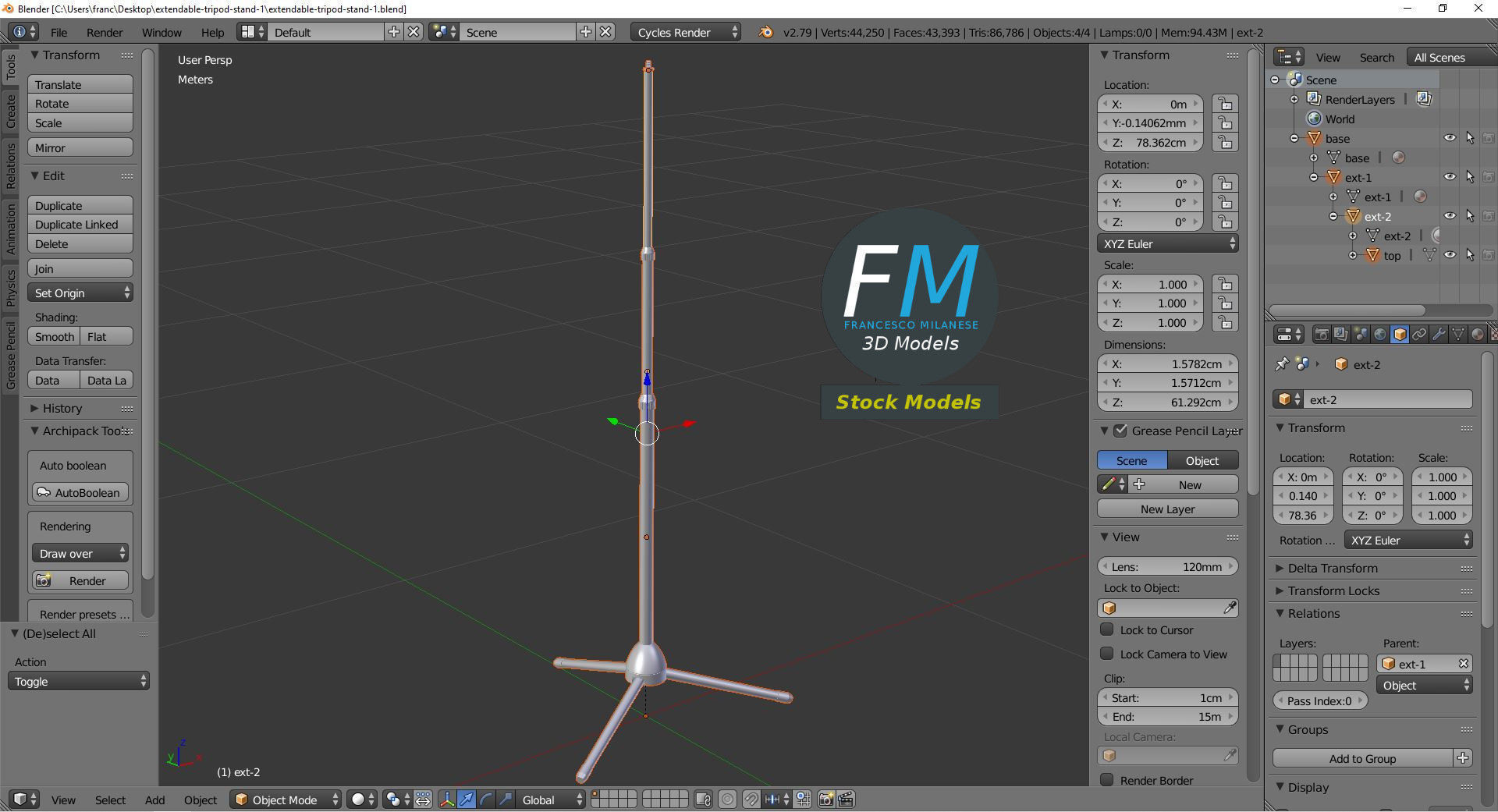Hide the base object via eye icon
Image resolution: width=1498 pixels, height=812 pixels.
(x=1450, y=138)
